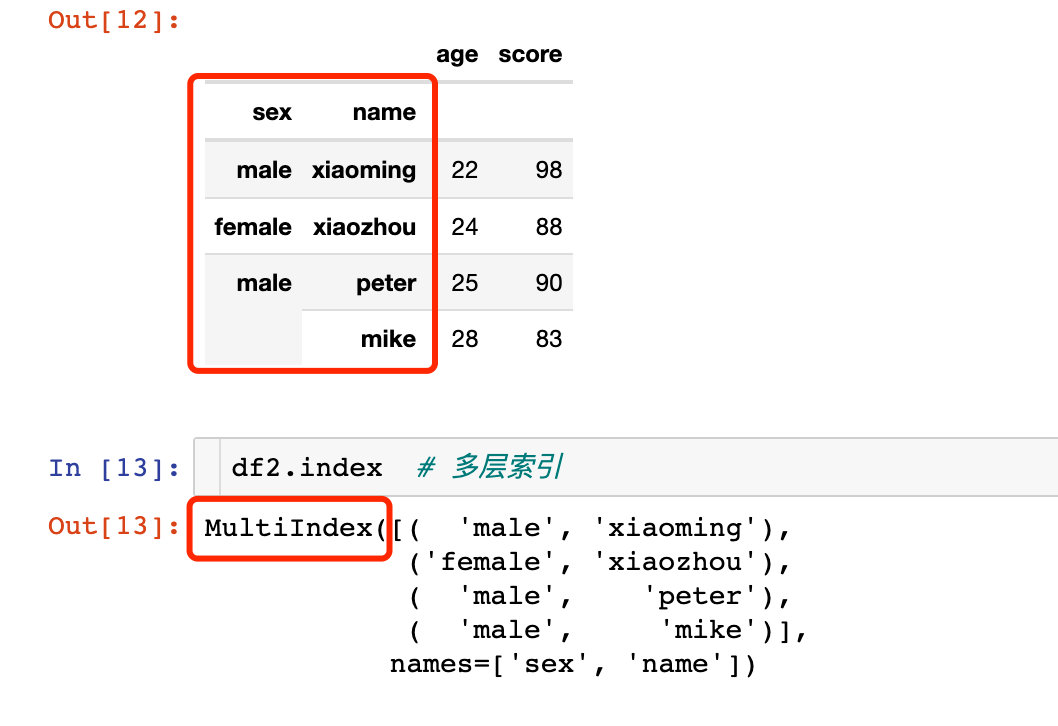The width and height of the screenshot is (1058, 726).
Task: Click age value 22
Action: click(x=464, y=170)
